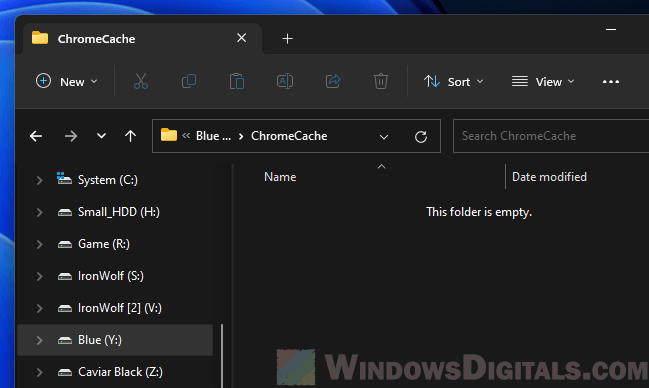Show hidden breadcrumb path chevrons
Screen dimensions: 649x388
click(186, 135)
